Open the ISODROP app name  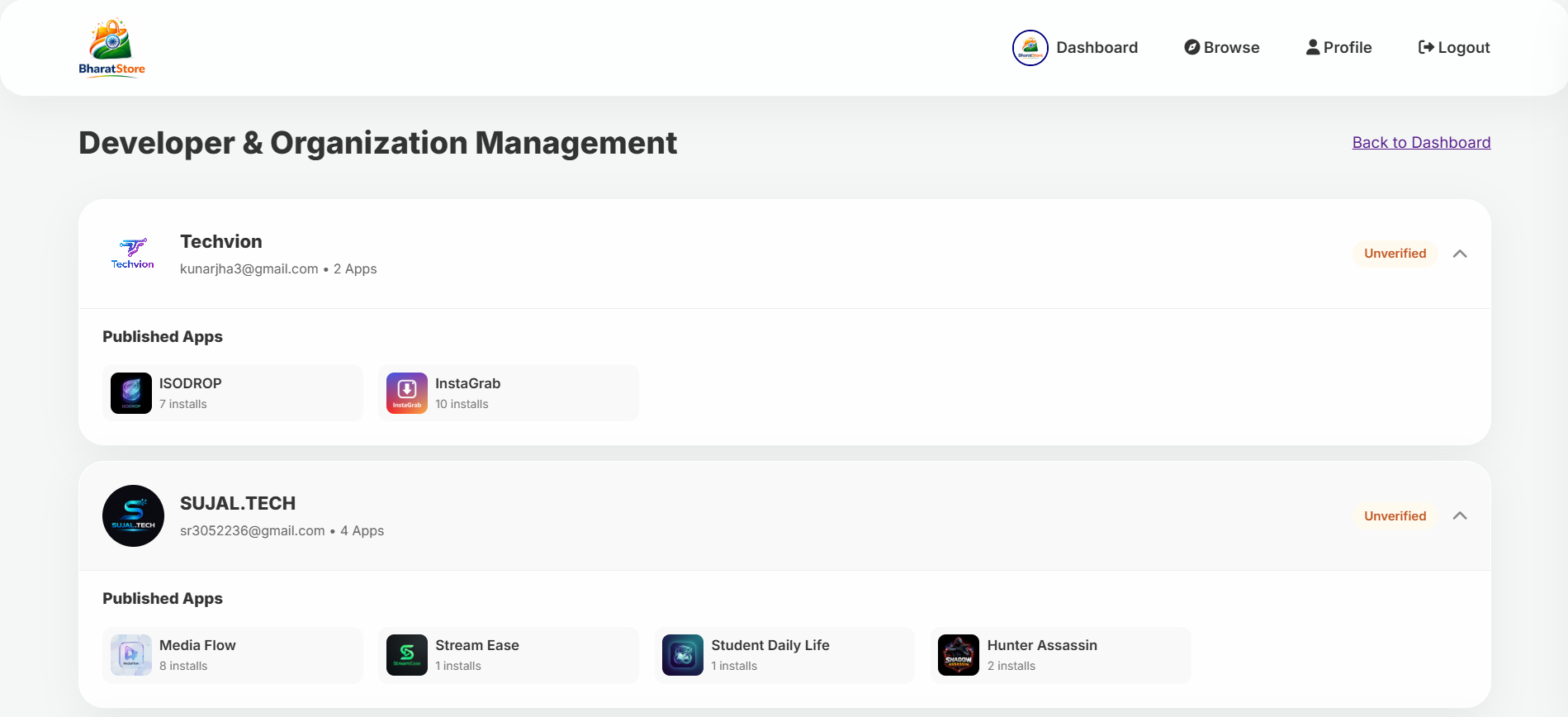click(191, 383)
